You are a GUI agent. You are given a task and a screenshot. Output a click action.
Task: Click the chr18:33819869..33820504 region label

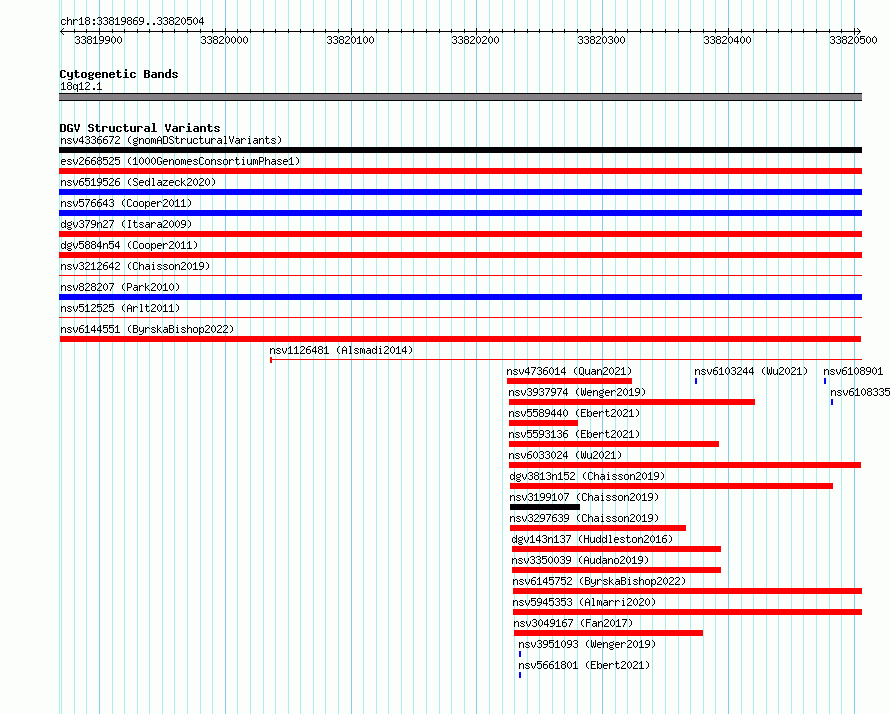132,22
